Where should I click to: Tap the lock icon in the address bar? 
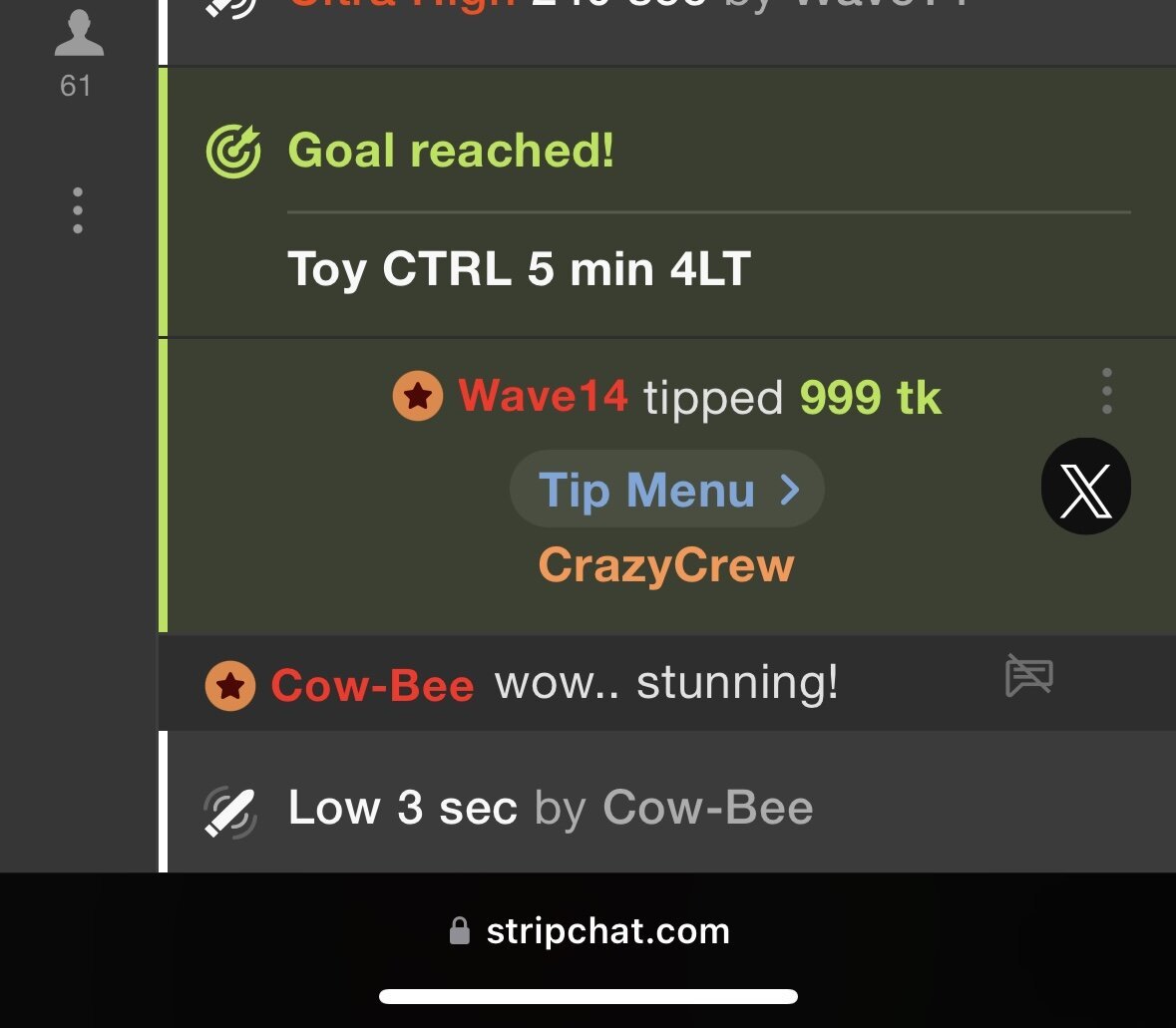point(459,931)
